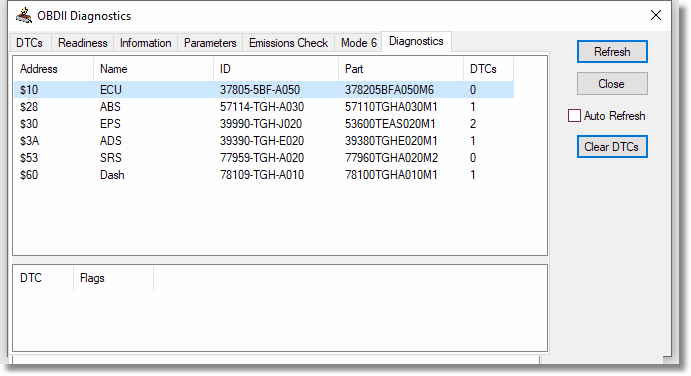The height and width of the screenshot is (376, 691).
Task: Close the OBDII Diagnostics window
Action: coord(656,15)
